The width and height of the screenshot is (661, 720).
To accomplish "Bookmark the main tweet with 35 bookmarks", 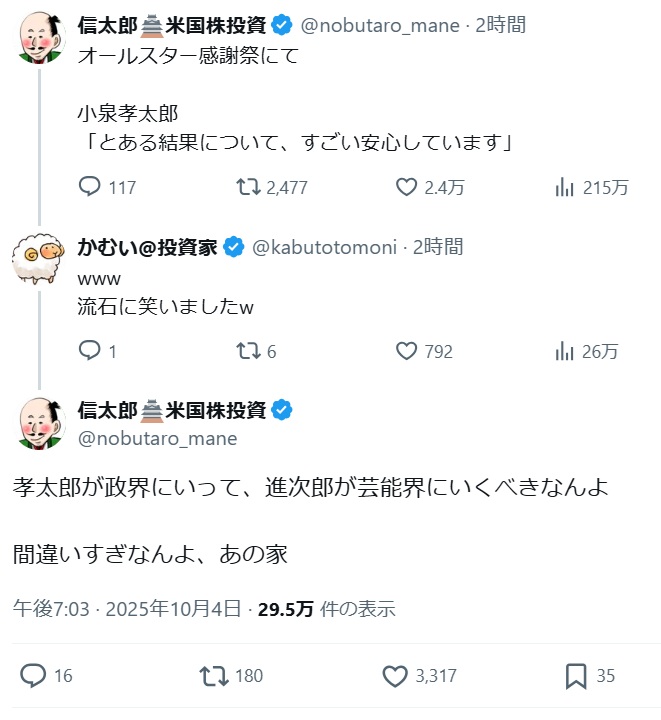I will pos(576,676).
